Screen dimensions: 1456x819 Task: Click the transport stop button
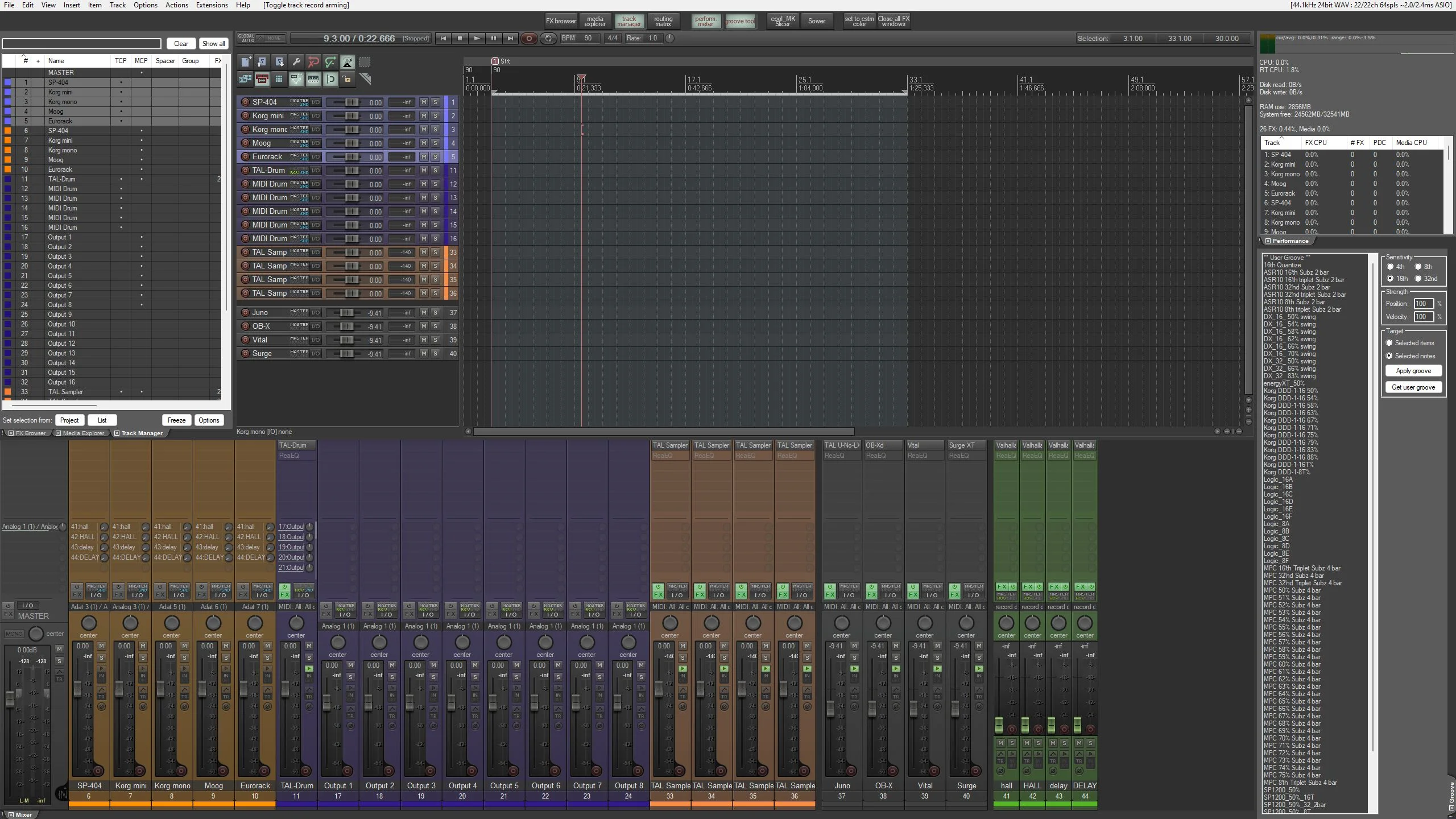click(x=460, y=38)
